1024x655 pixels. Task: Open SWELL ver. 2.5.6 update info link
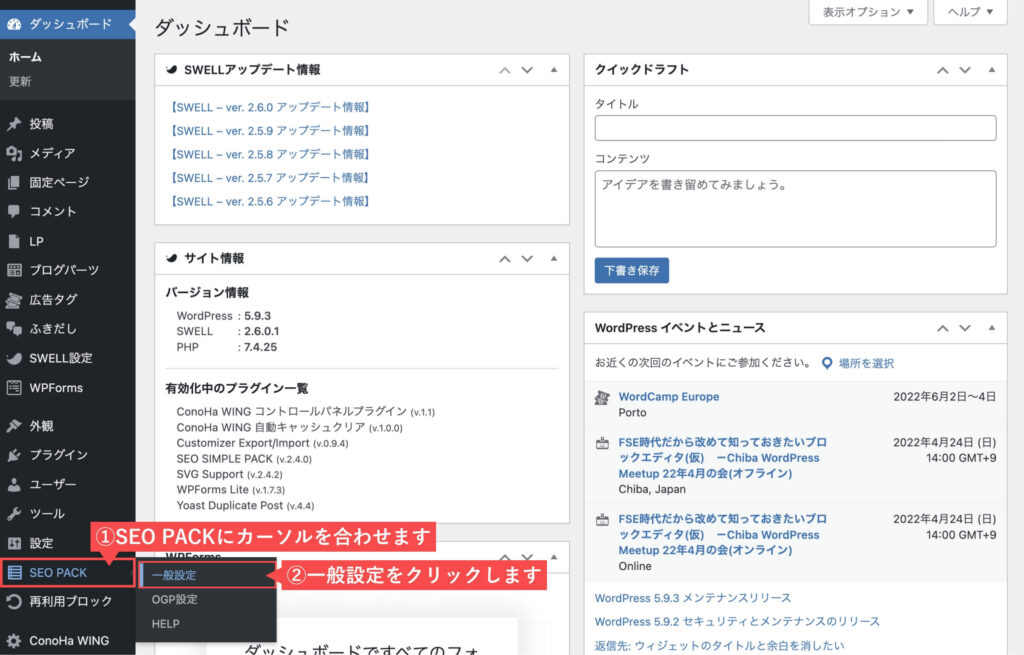270,201
